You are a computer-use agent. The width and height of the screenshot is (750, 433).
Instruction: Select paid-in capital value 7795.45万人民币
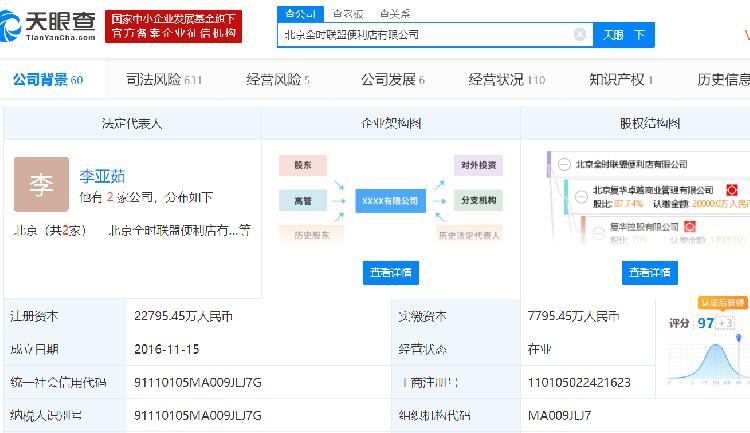pos(573,316)
